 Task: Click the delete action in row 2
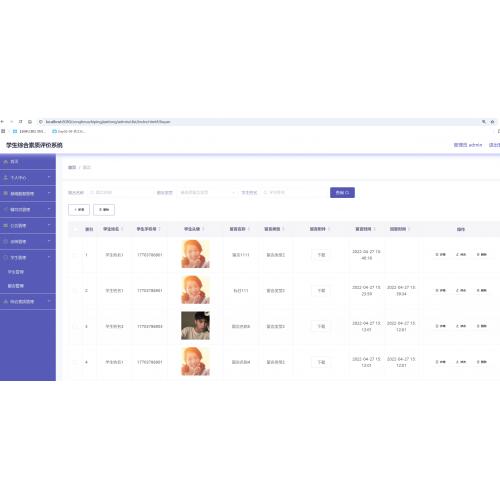pyautogui.click(x=482, y=291)
